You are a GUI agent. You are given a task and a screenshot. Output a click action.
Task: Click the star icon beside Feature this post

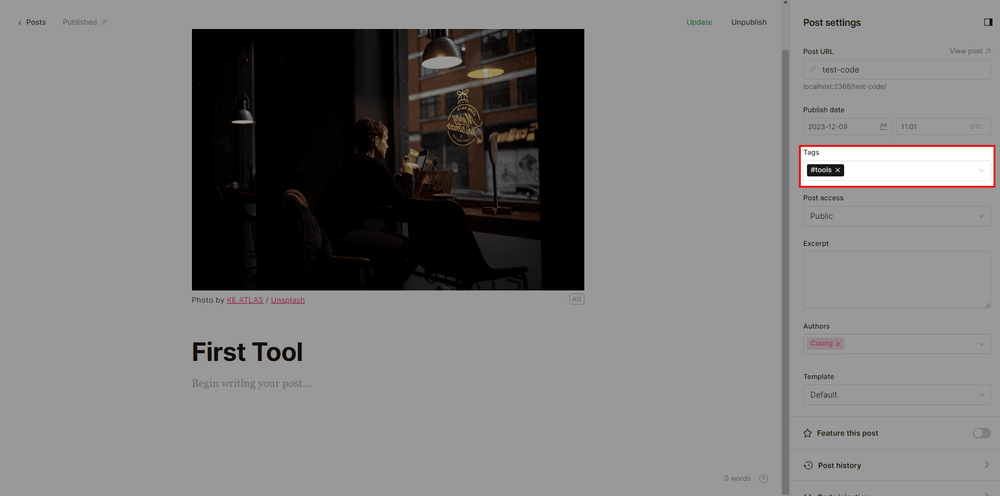(x=809, y=433)
